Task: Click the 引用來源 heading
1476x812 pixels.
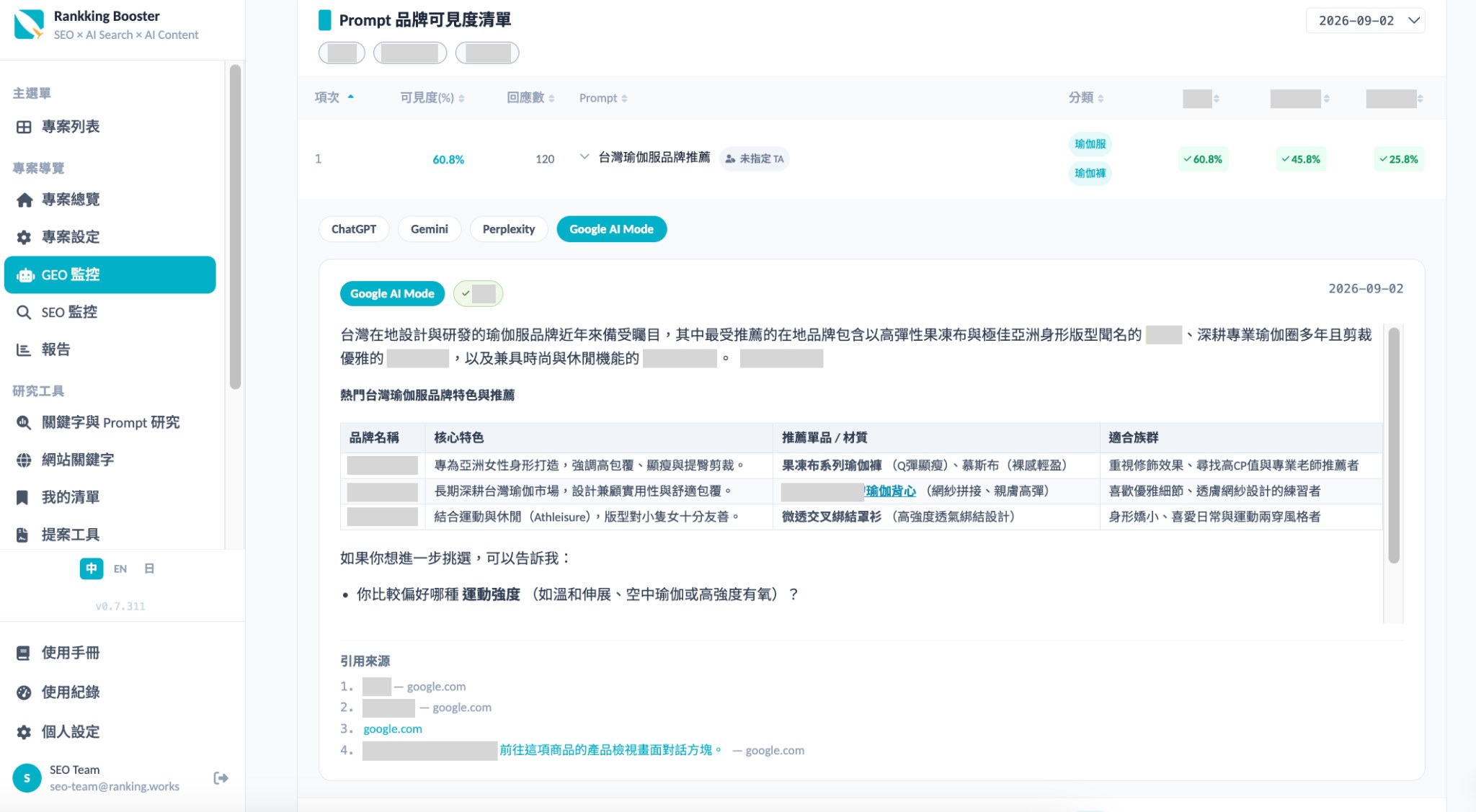Action: pos(365,661)
